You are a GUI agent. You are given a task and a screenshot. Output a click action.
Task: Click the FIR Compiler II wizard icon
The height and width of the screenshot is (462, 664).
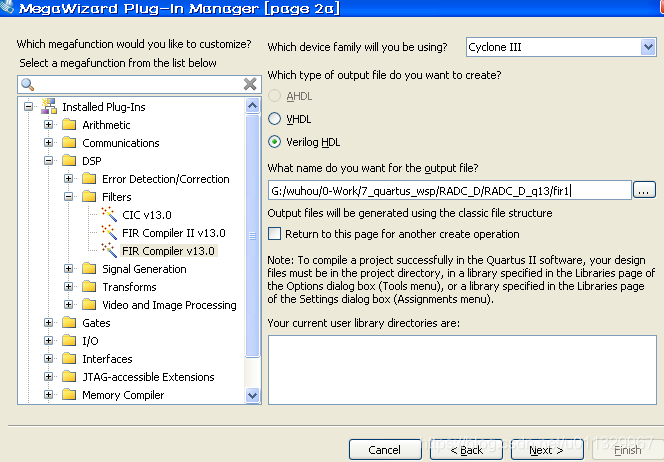[109, 232]
